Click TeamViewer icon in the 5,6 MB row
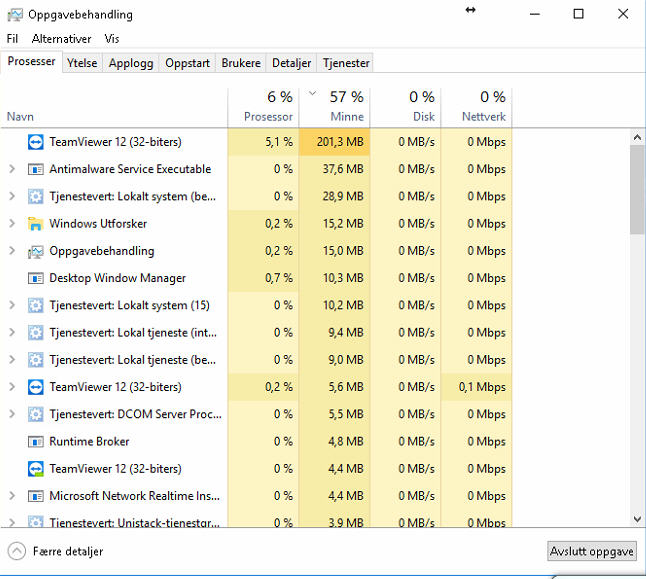This screenshot has height=579, width=646. coord(35,387)
